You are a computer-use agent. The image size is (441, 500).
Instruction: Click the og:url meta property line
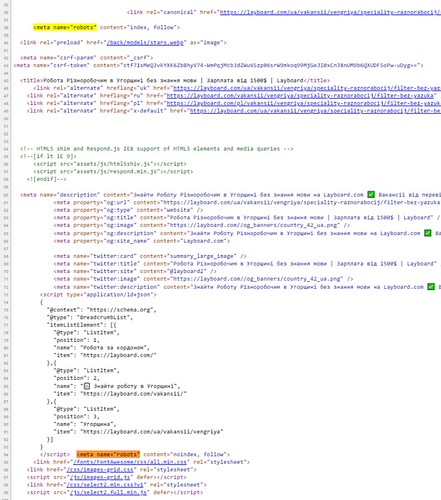point(247,202)
